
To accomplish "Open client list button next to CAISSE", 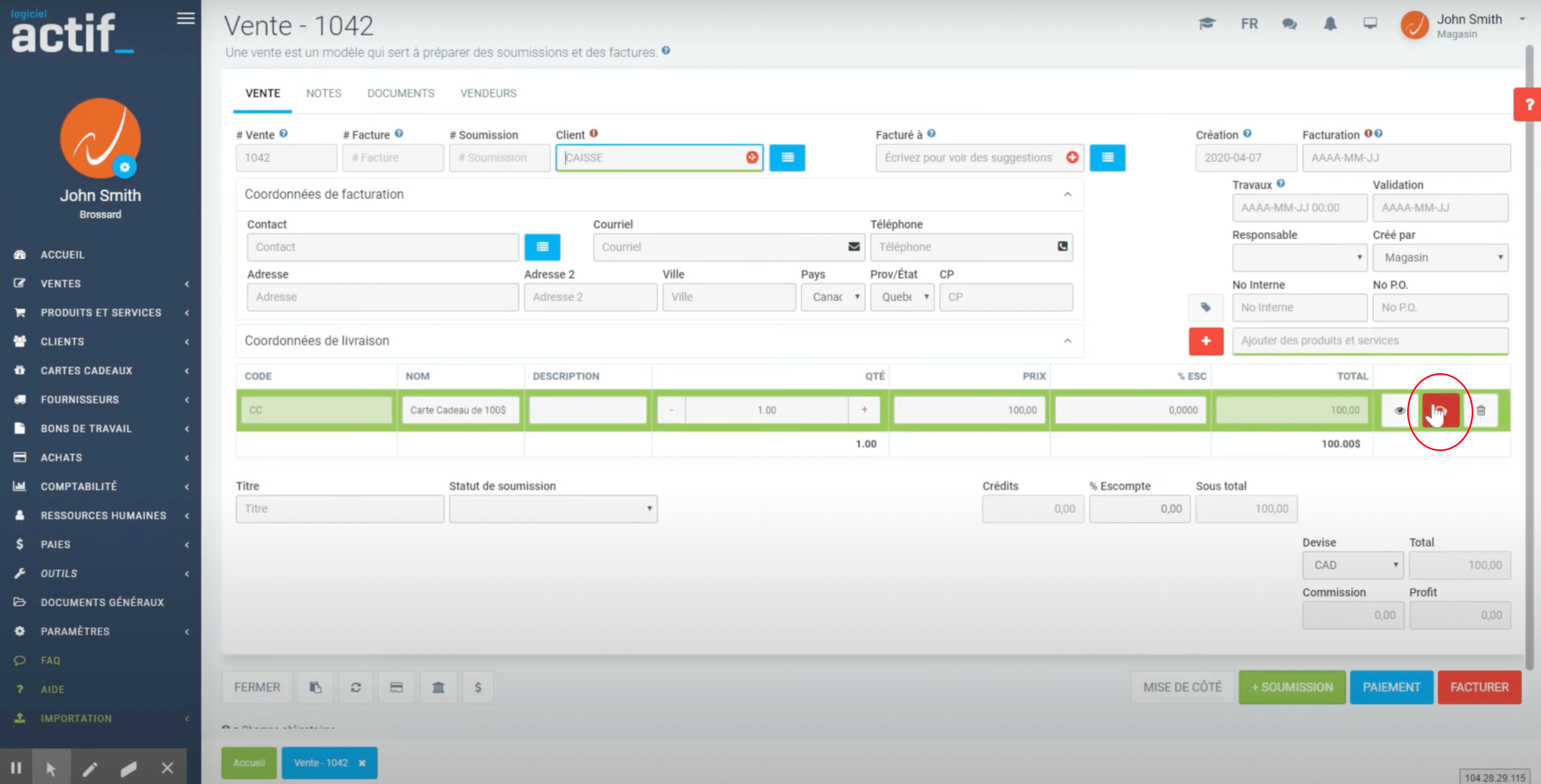I will coord(787,158).
